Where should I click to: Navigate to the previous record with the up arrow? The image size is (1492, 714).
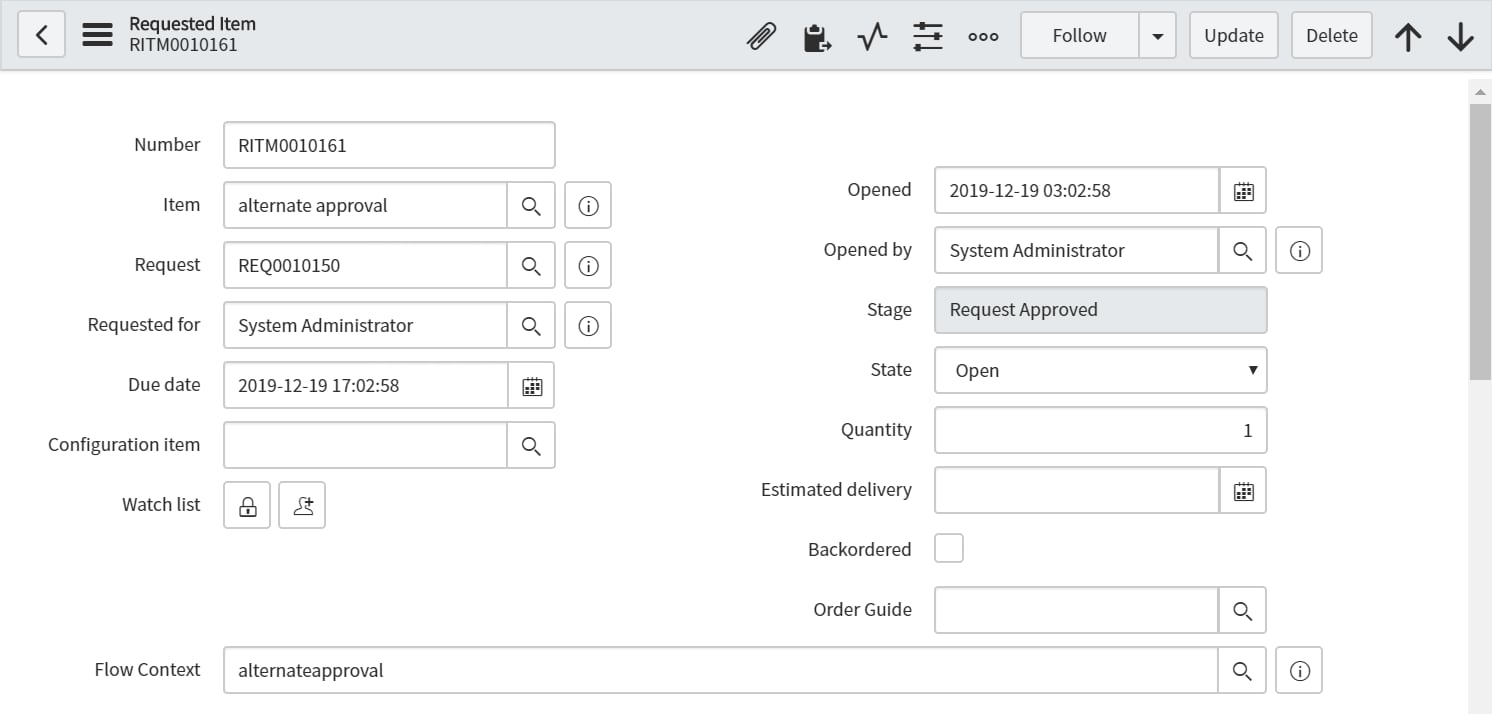(1408, 35)
